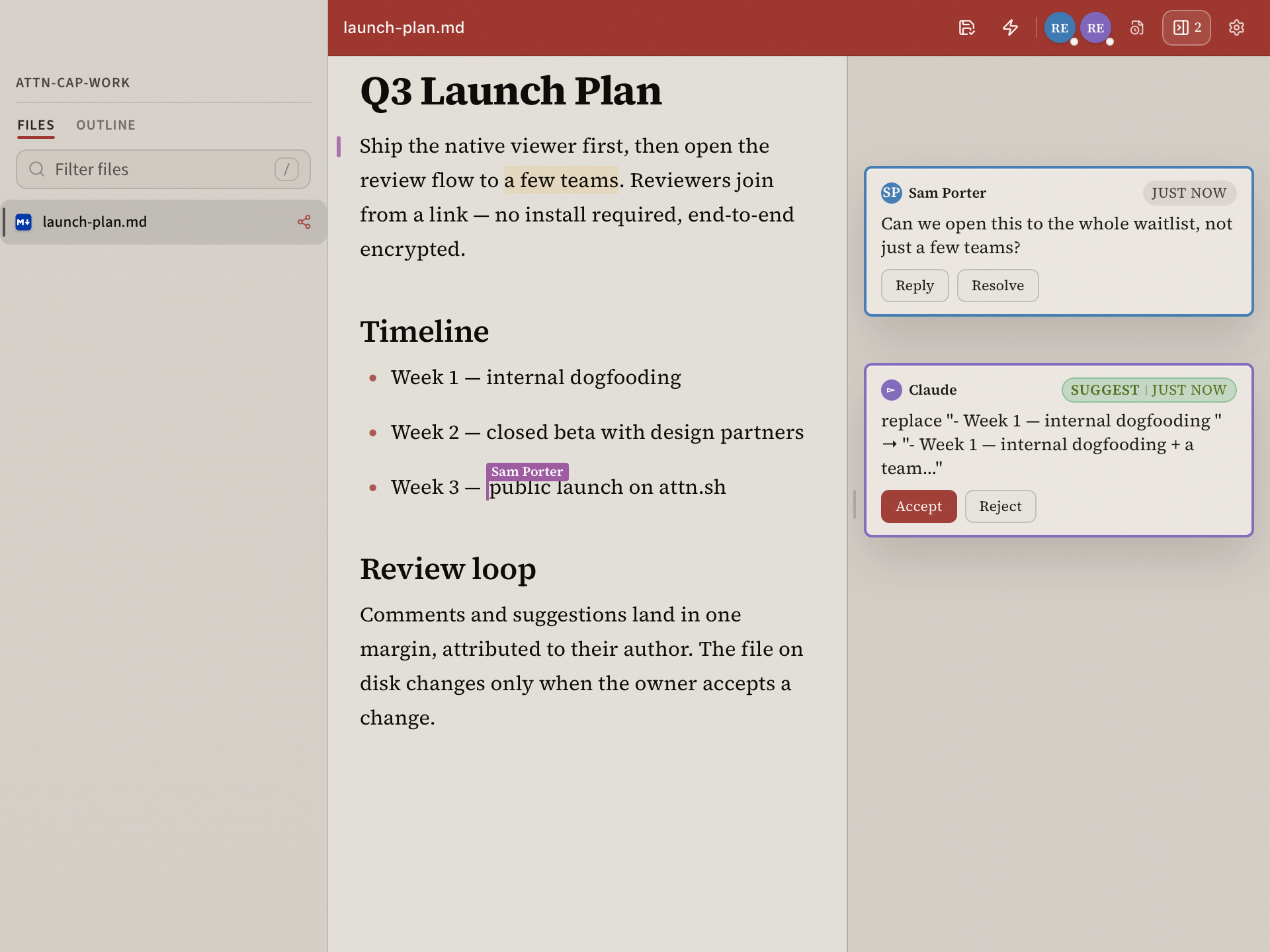Screen dimensions: 1270x952
Task: Toggle the comments side panel button
Action: click(x=1187, y=28)
